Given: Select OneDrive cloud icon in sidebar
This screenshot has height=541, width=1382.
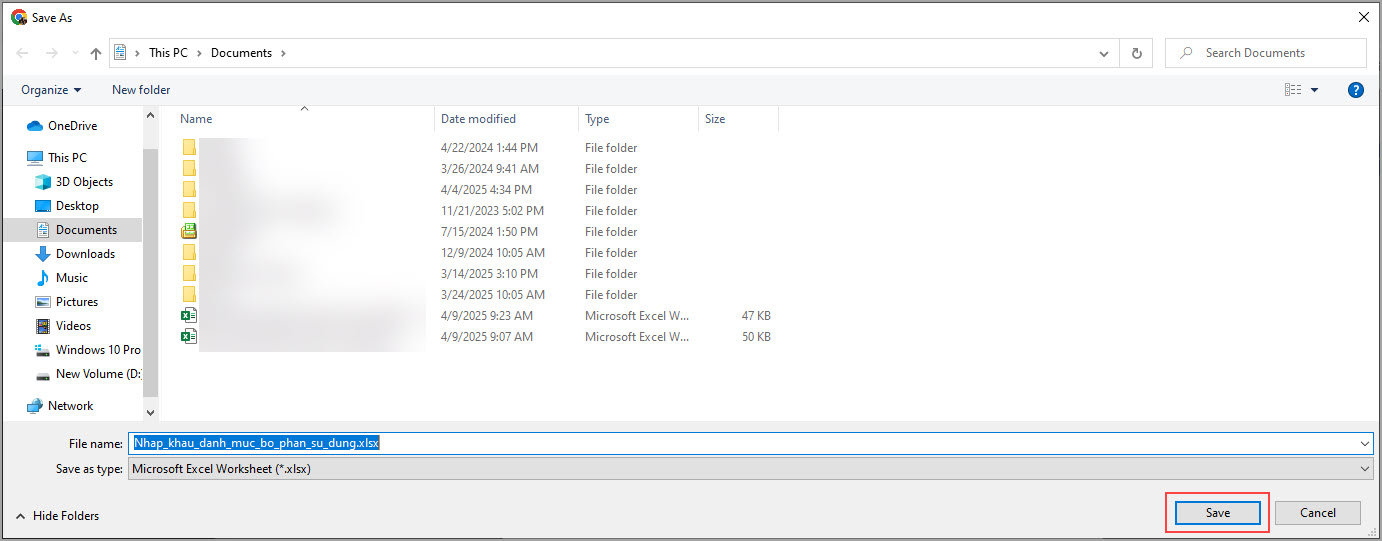Looking at the screenshot, I should pyautogui.click(x=35, y=126).
